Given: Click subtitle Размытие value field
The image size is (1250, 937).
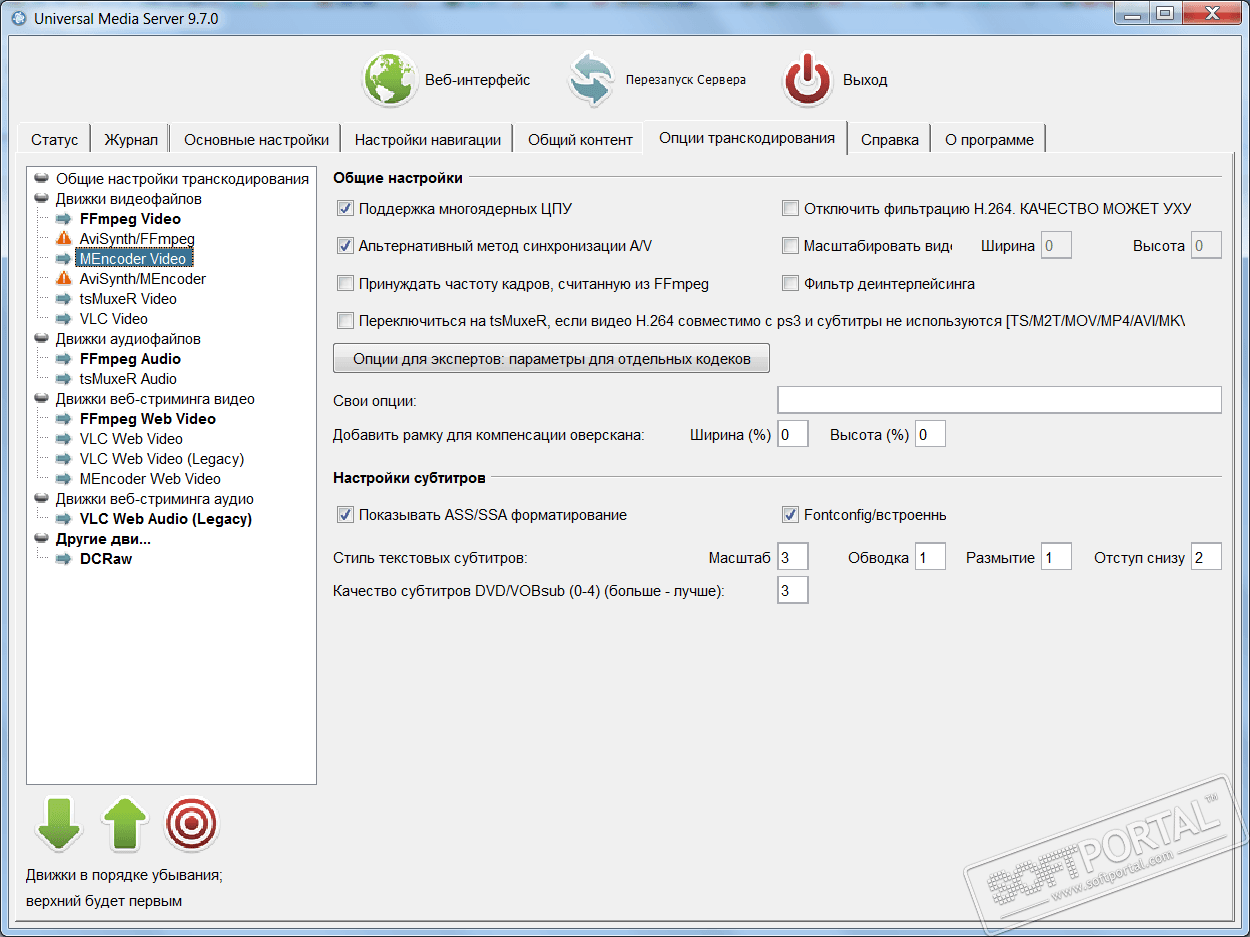Looking at the screenshot, I should (x=1056, y=557).
